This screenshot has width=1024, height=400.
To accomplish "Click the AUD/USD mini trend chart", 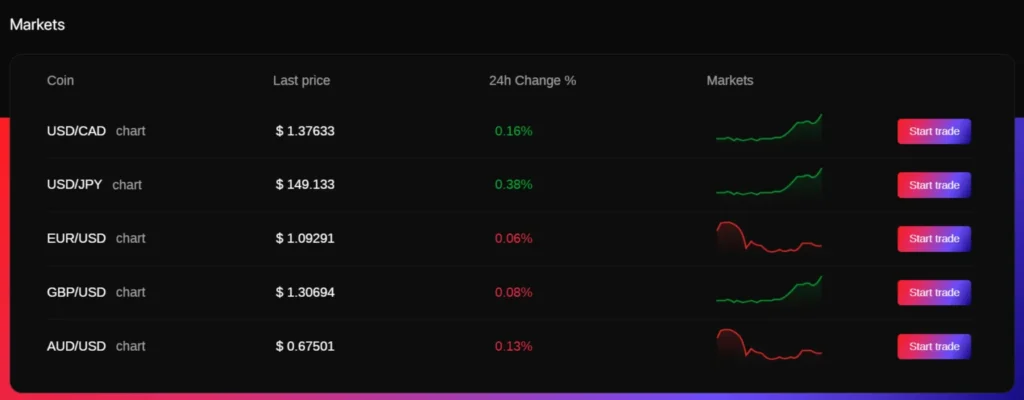I will pyautogui.click(x=769, y=345).
